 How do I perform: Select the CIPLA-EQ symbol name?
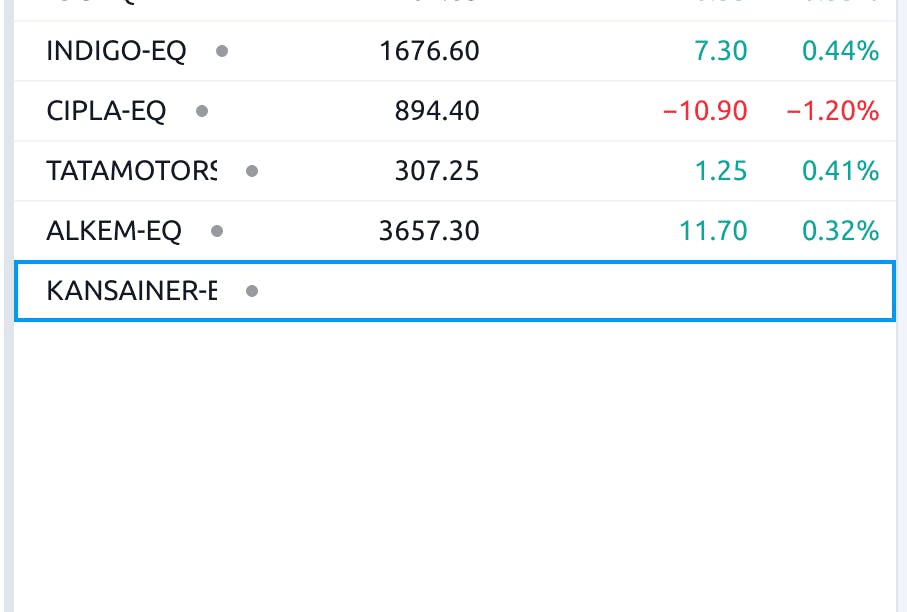(106, 110)
